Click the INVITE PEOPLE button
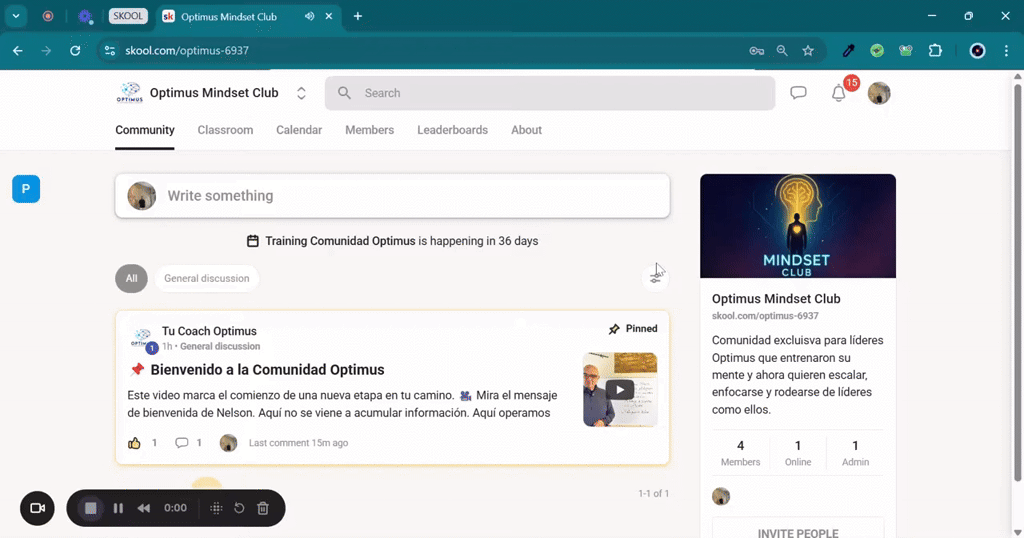 coord(798,529)
